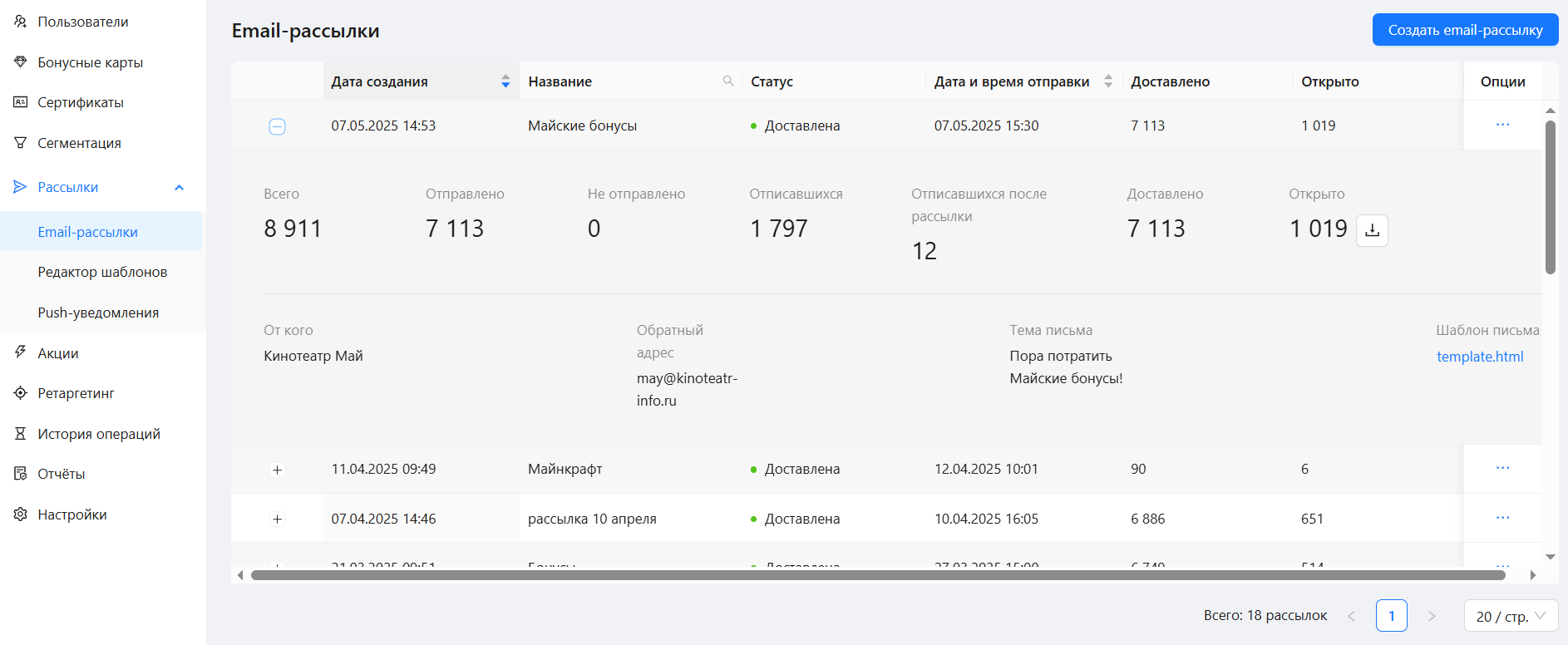The height and width of the screenshot is (645, 1568).
Task: Click the Кинотеатр Май sender name
Action: [313, 356]
